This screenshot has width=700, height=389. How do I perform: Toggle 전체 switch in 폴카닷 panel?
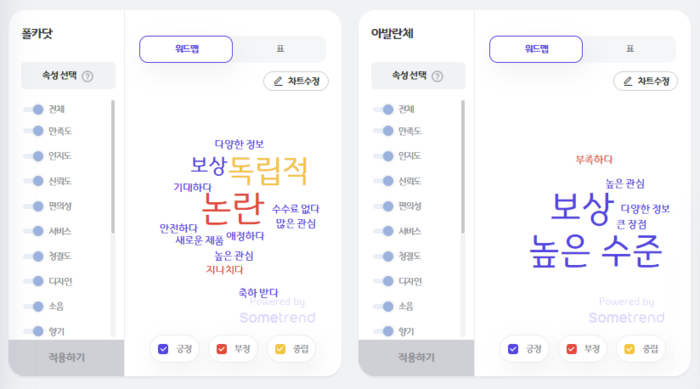click(x=34, y=109)
